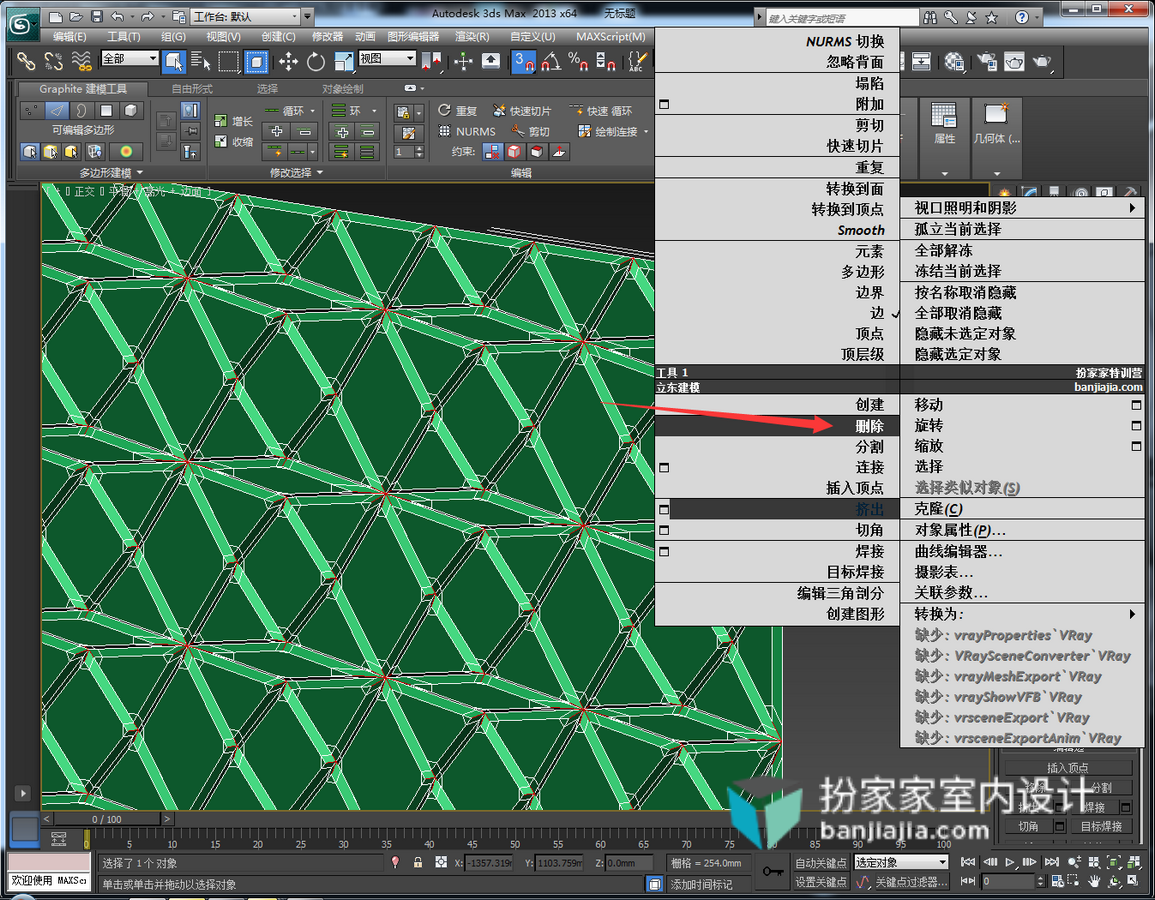
Task: Open the 渲染(R) menu
Action: pyautogui.click(x=471, y=36)
